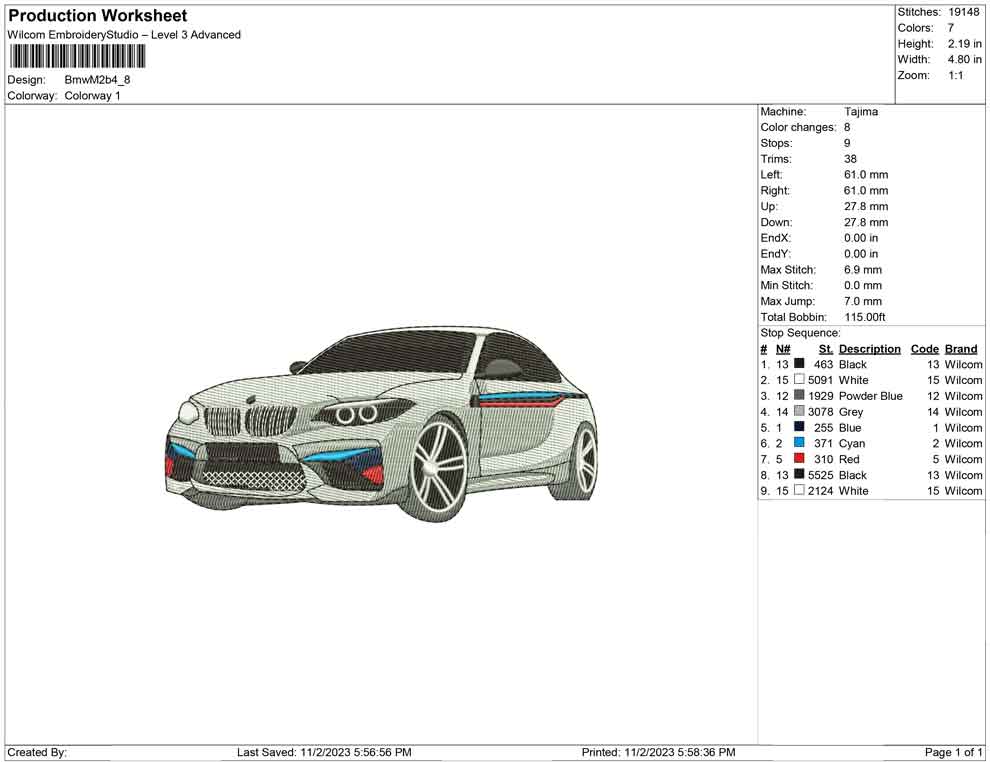Click the Production Worksheet title
The image size is (990, 762).
point(98,16)
